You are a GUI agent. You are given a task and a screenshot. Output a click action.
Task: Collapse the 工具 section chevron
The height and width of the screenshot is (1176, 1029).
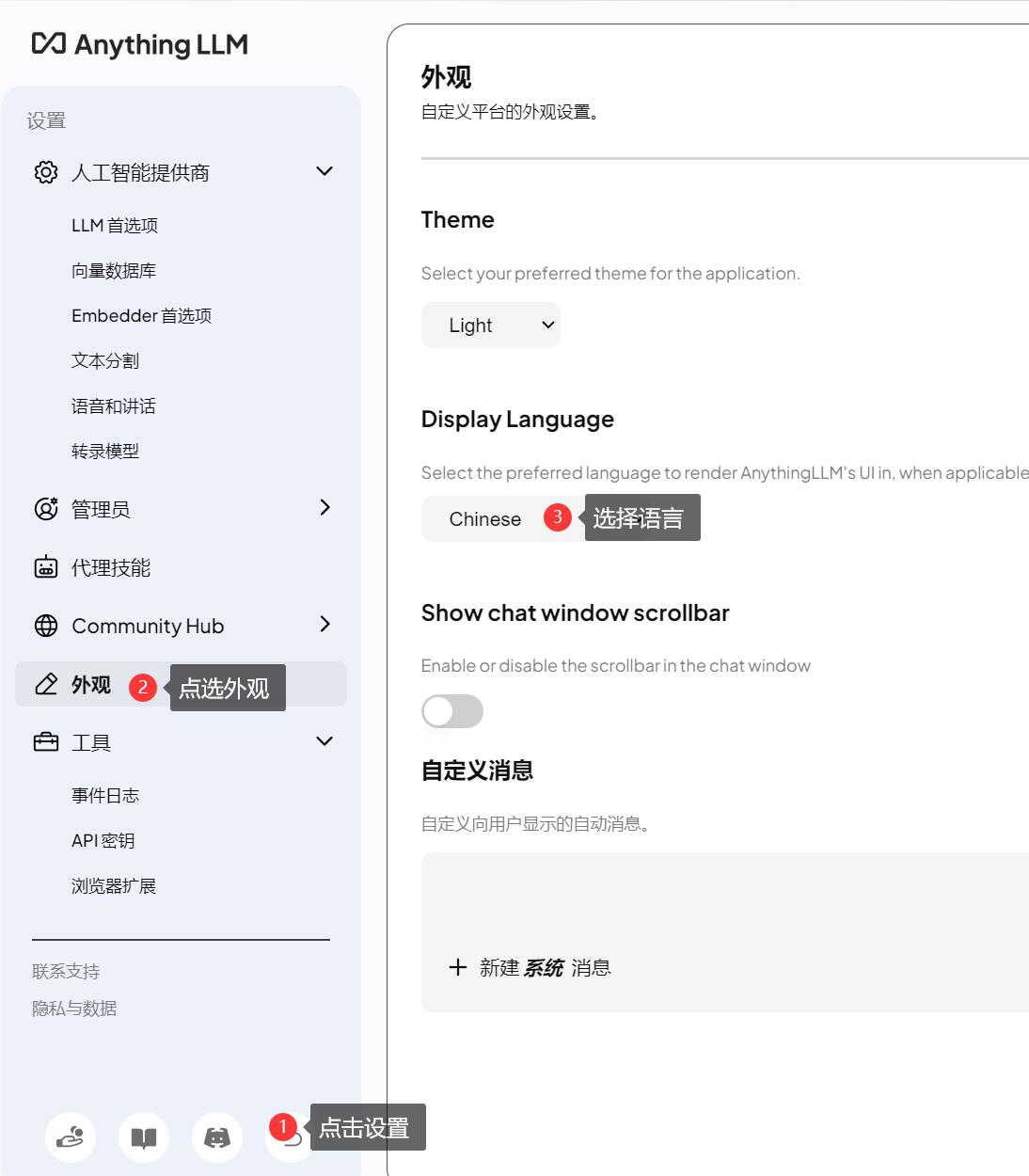pos(325,741)
